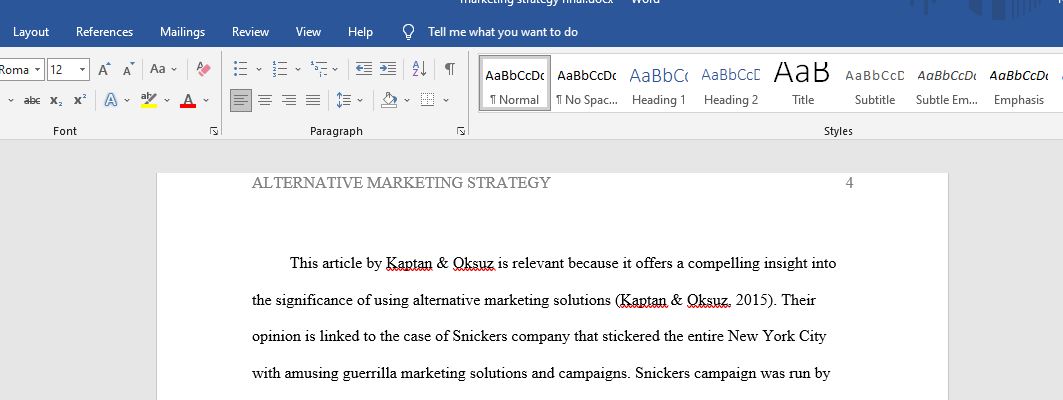
Task: Open highlight color dropdown arrow
Action: [x=167, y=100]
